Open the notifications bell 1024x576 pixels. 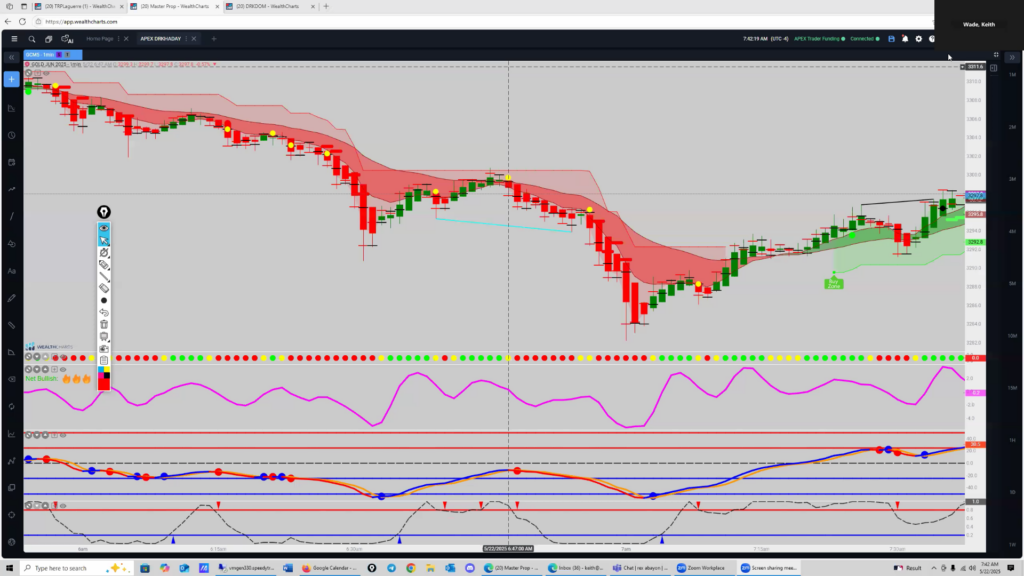(x=904, y=39)
